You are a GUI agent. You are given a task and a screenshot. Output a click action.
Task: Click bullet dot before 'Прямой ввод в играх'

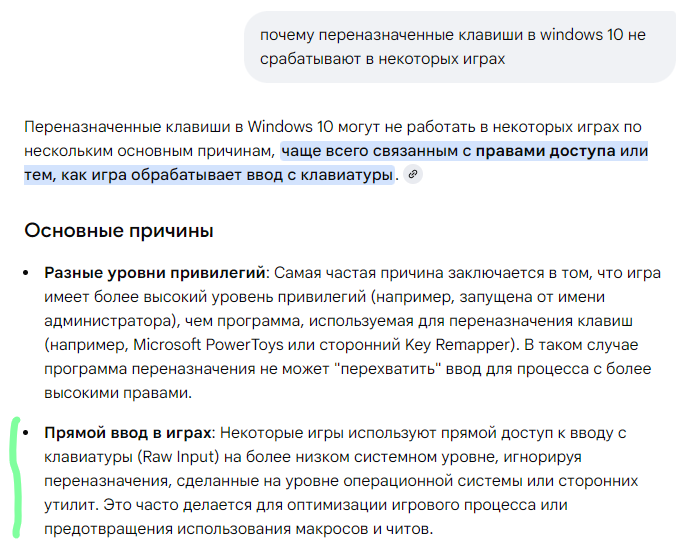pyautogui.click(x=26, y=433)
